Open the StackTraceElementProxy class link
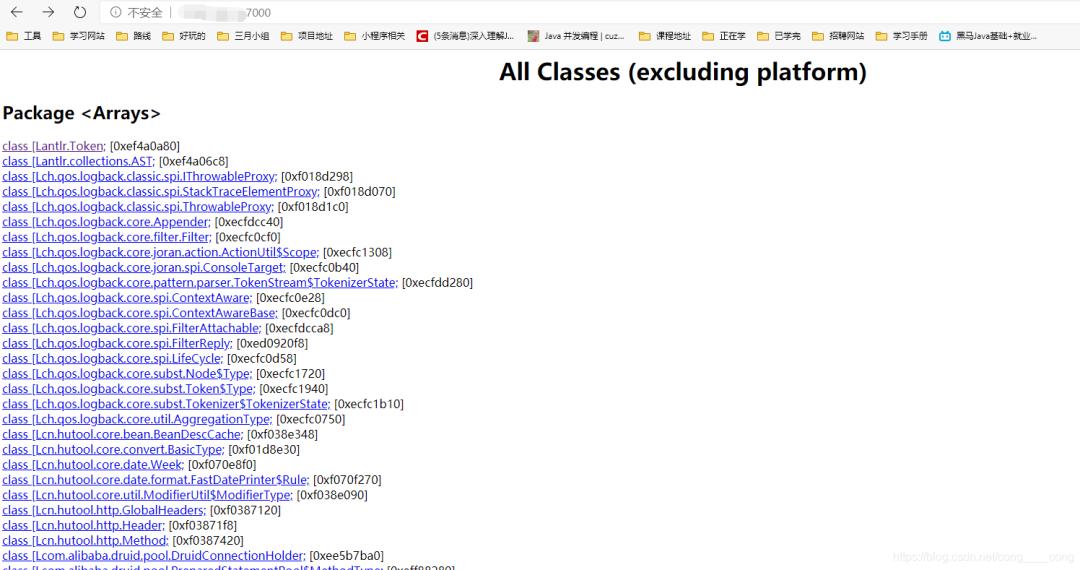 (x=160, y=191)
